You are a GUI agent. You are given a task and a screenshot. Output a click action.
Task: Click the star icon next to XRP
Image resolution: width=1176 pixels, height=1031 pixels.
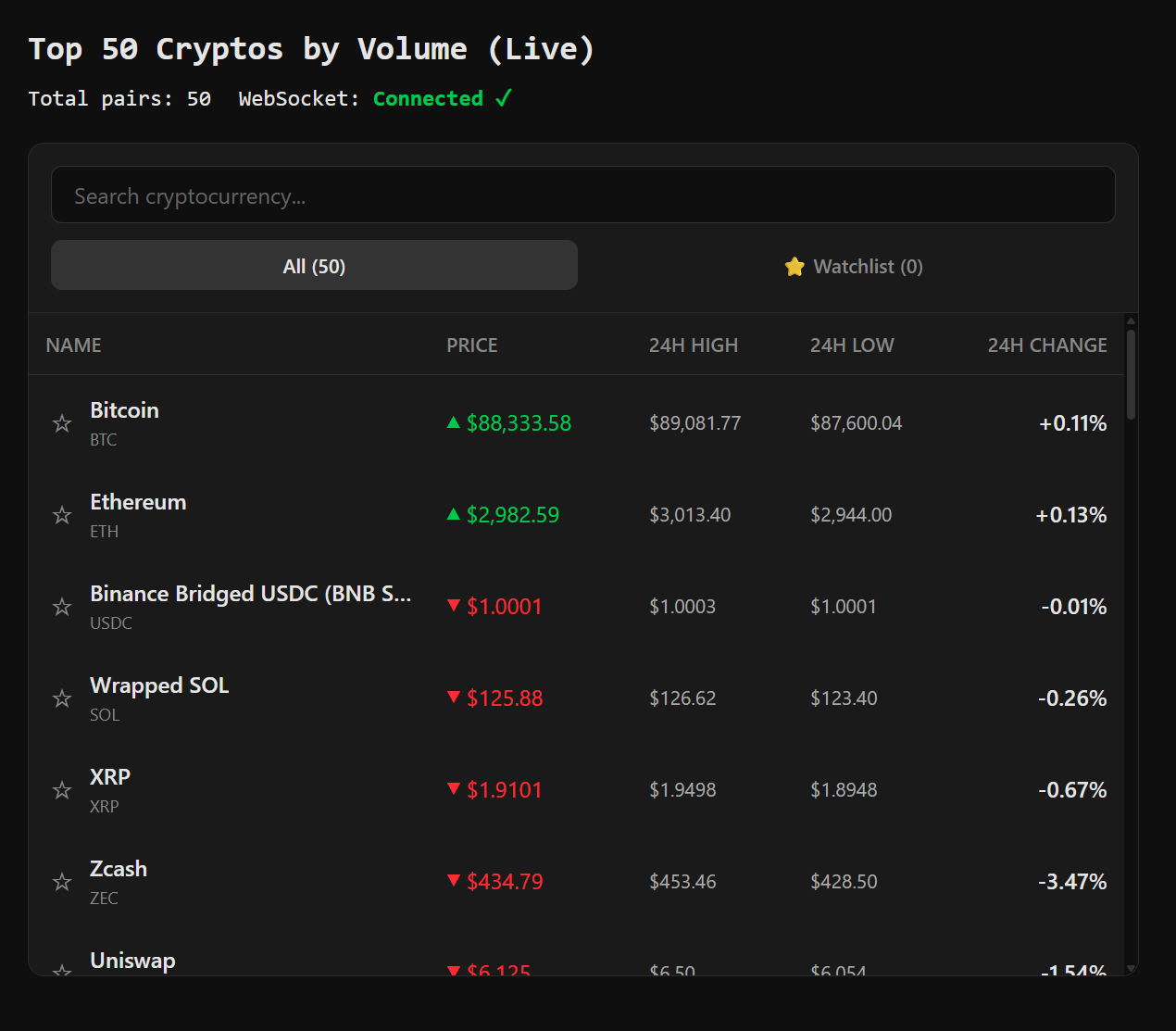pyautogui.click(x=61, y=789)
